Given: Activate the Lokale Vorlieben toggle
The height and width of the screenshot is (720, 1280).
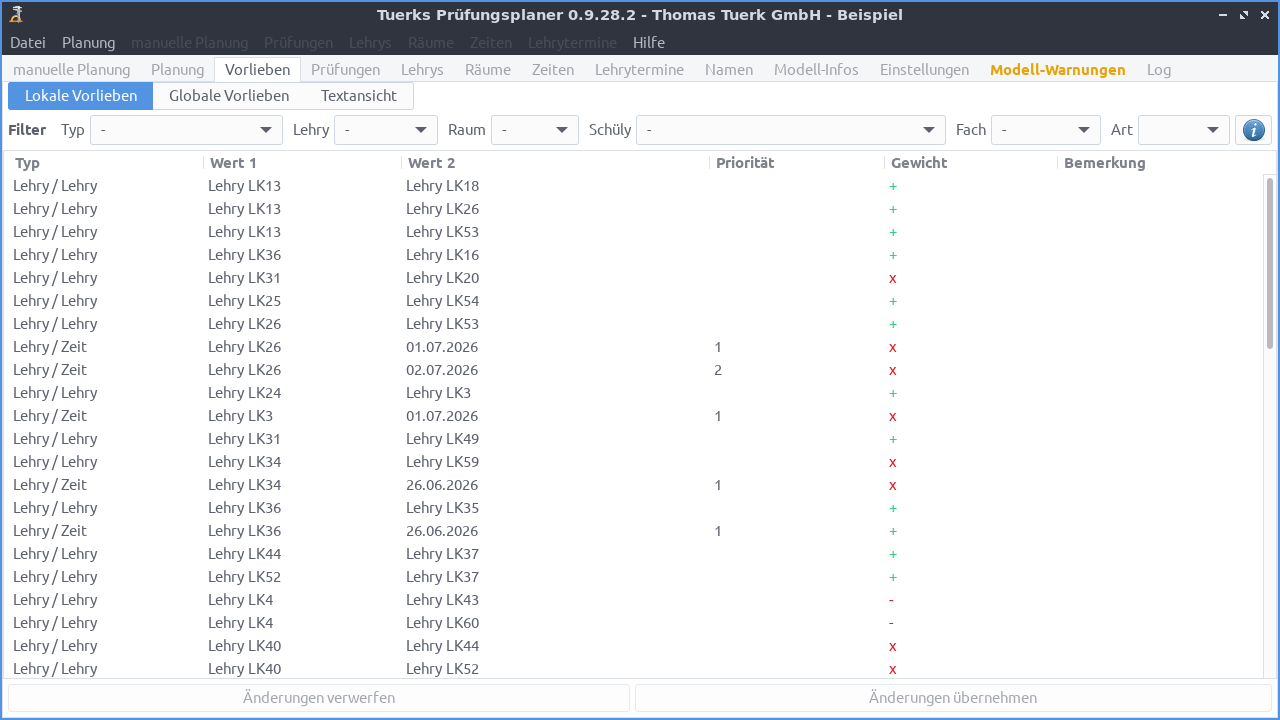Looking at the screenshot, I should click(x=81, y=96).
